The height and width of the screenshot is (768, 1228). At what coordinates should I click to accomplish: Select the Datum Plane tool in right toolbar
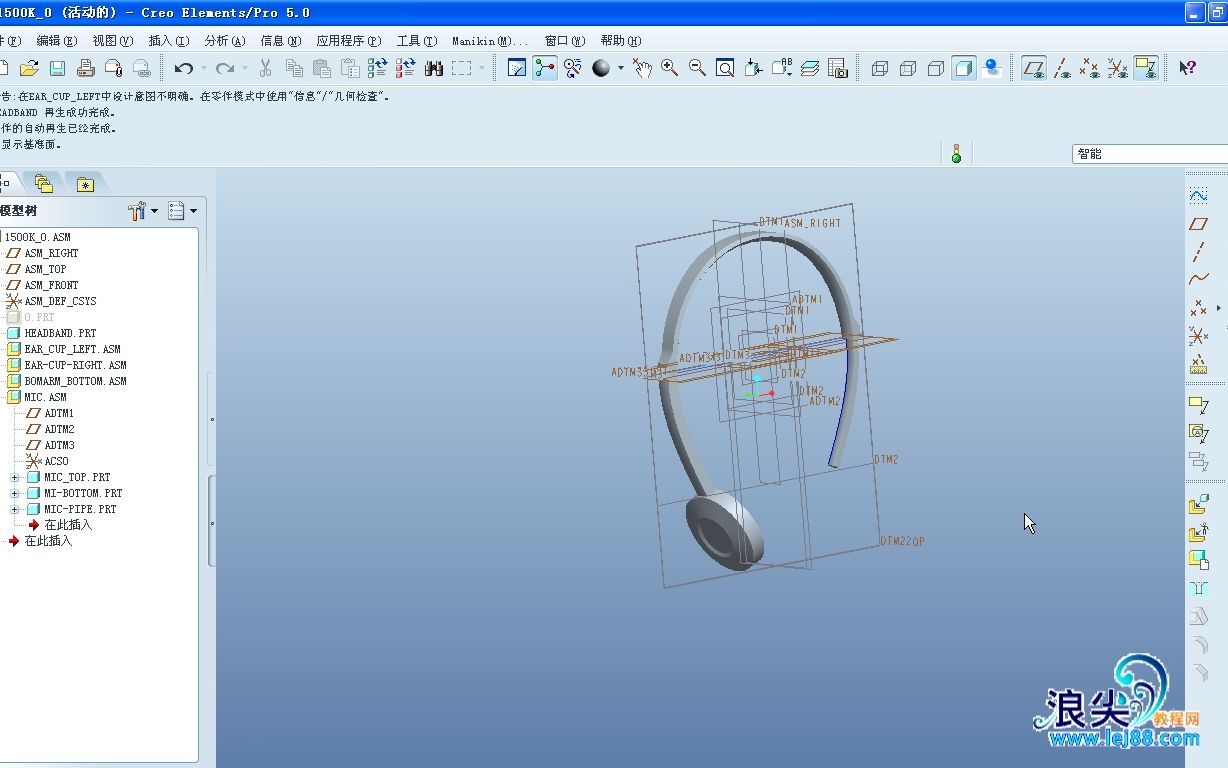(1198, 224)
